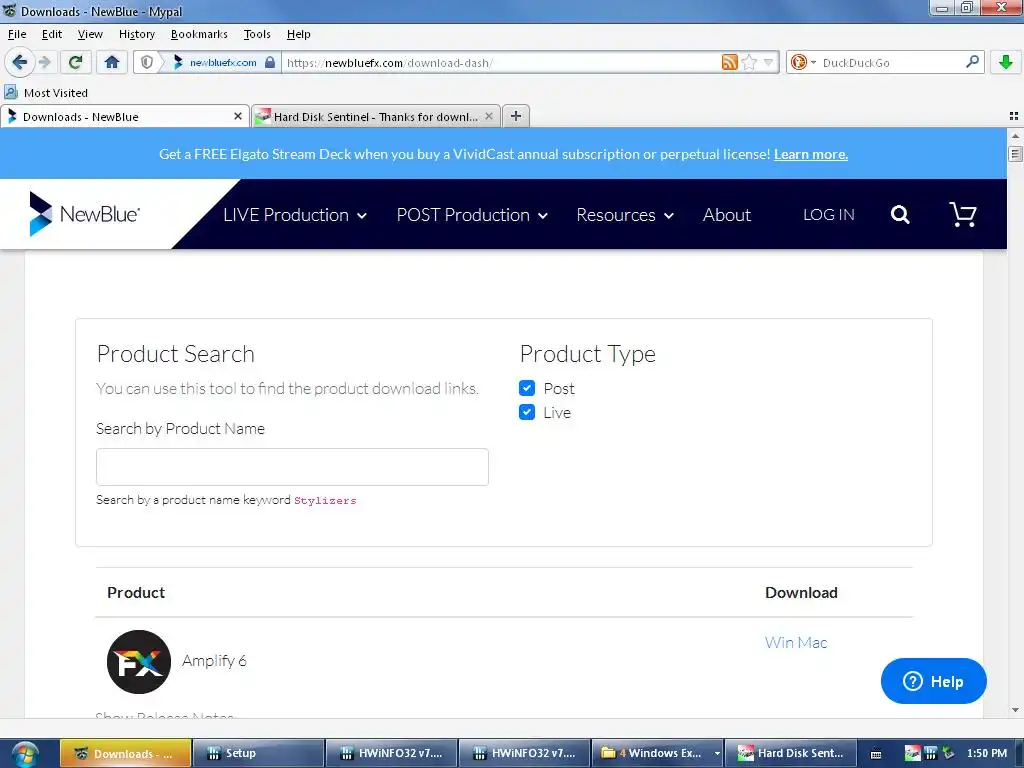The image size is (1024, 768).
Task: Open the green downloads arrow button
Action: tap(1006, 63)
